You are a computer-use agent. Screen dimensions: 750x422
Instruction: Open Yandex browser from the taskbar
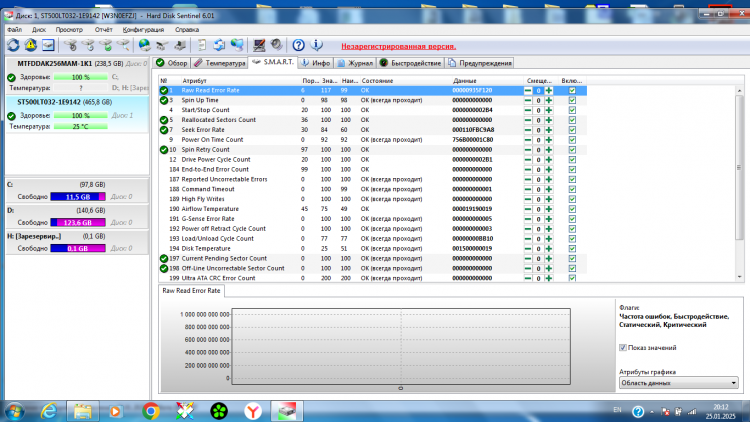tap(253, 411)
